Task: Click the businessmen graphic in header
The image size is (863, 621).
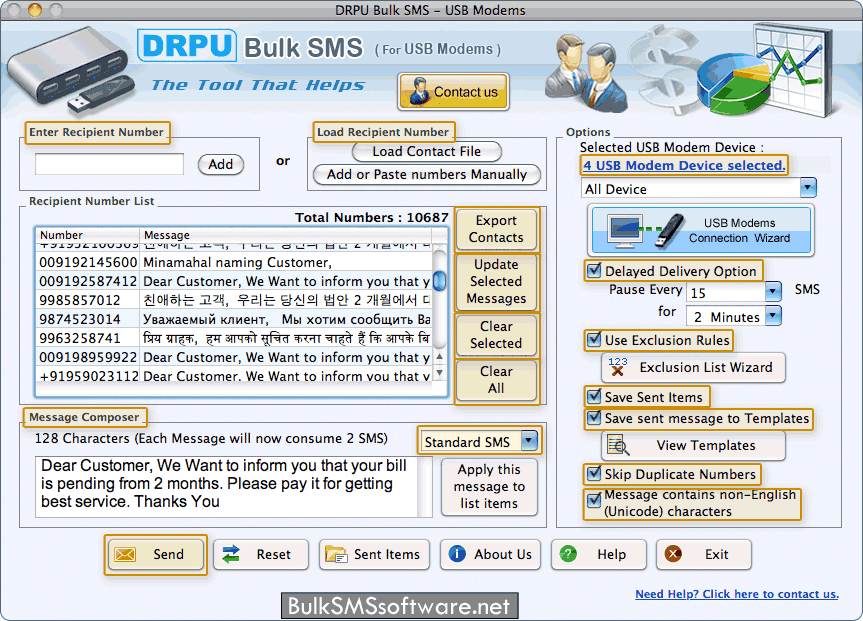Action: 588,72
